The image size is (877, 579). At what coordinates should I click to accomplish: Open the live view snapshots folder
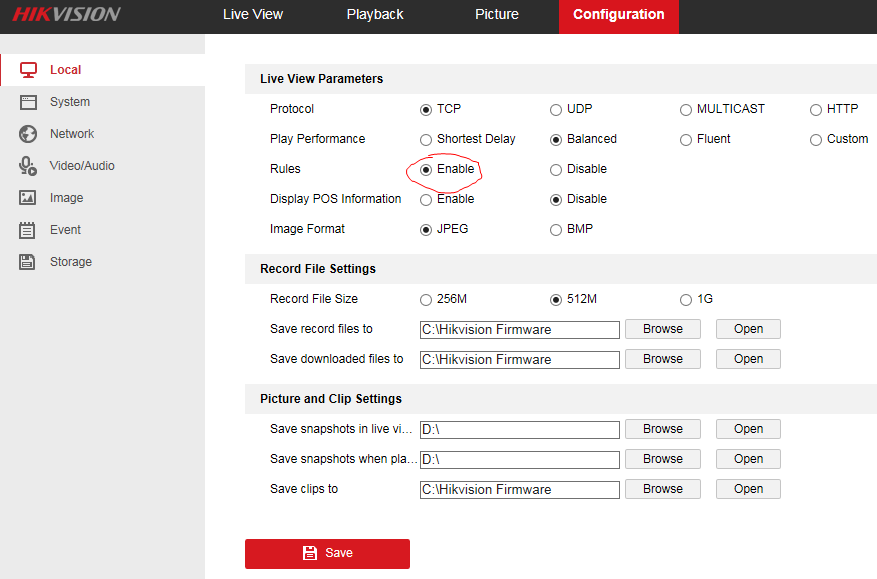748,429
